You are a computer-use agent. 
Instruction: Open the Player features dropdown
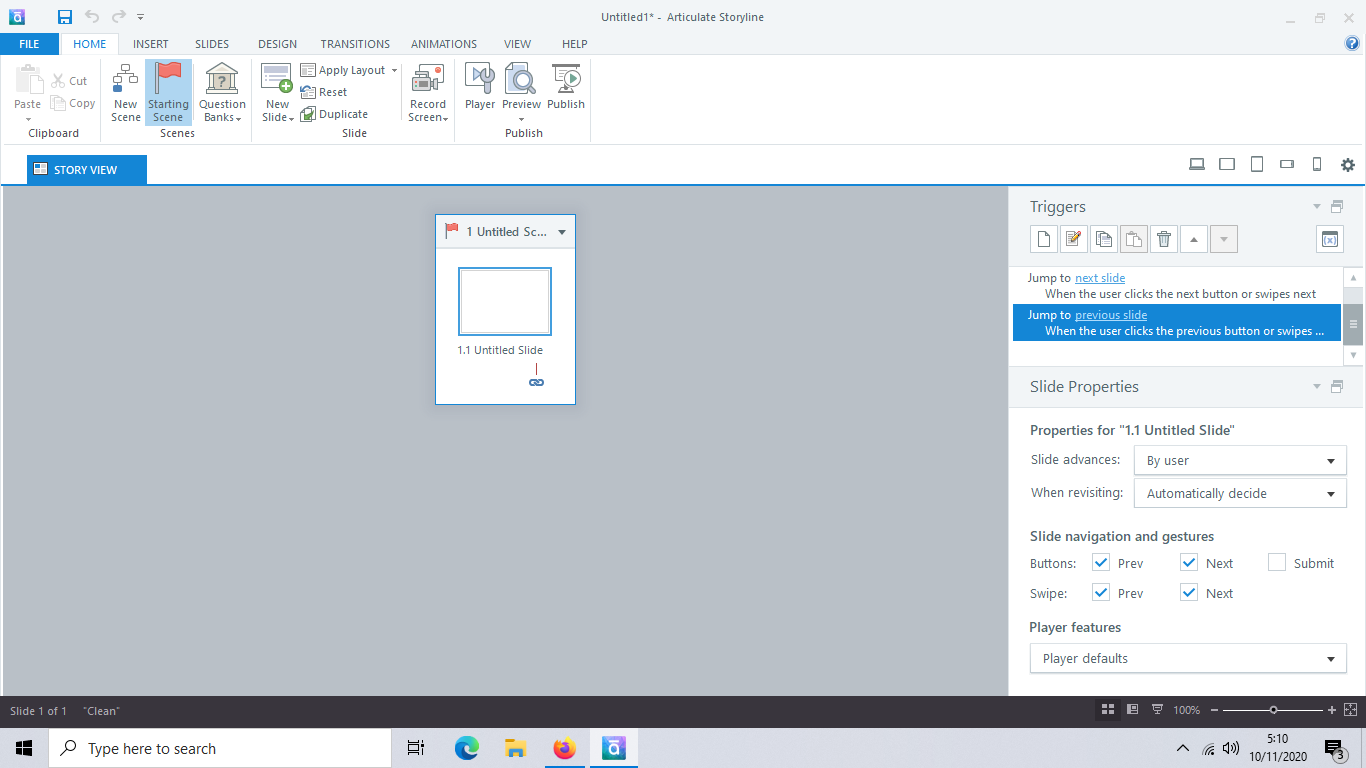click(1330, 658)
